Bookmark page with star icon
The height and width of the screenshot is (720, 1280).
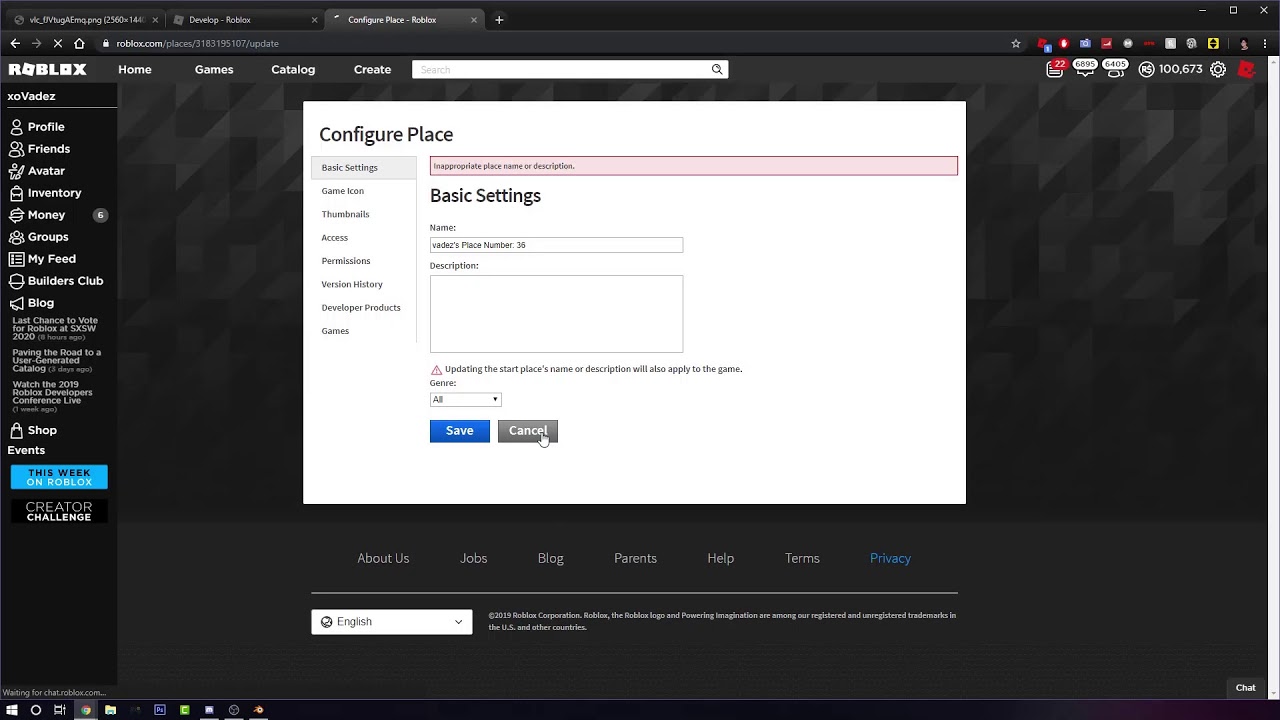pyautogui.click(x=1016, y=44)
